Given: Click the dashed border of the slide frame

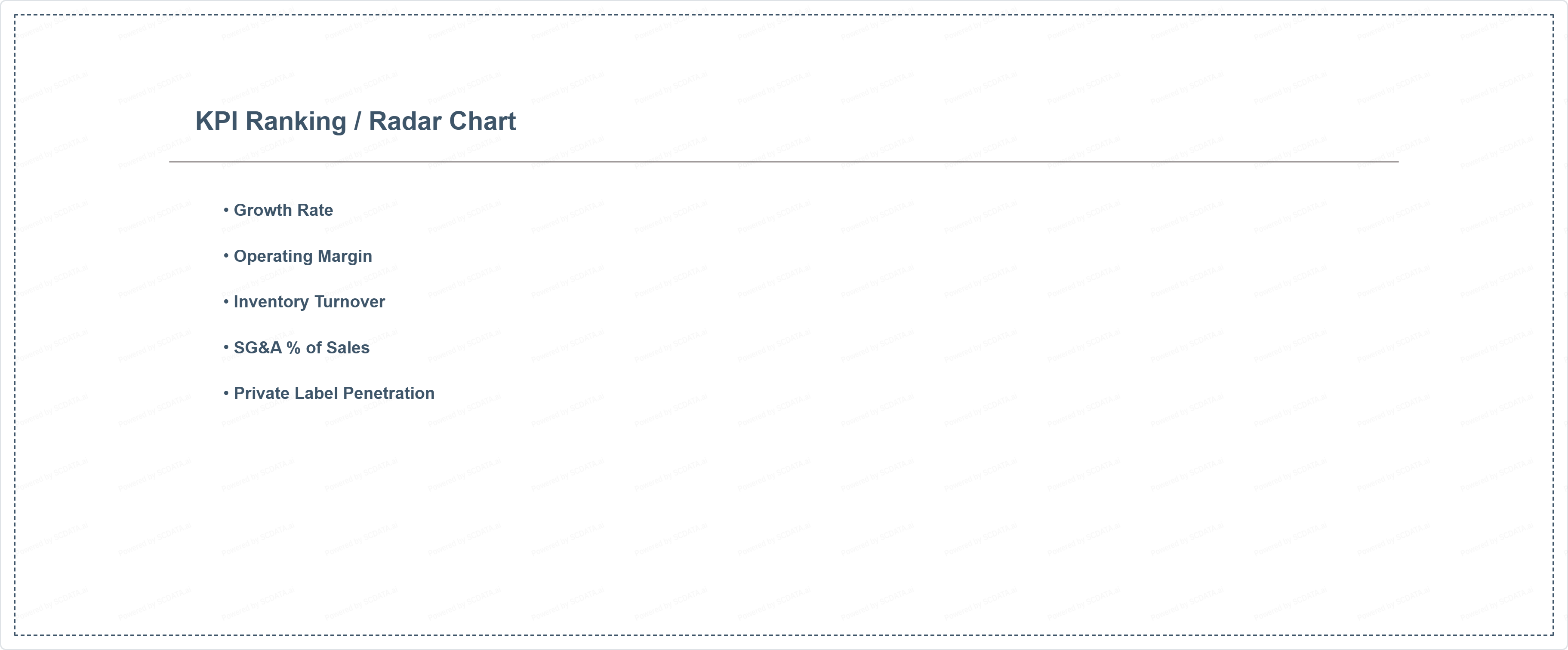Looking at the screenshot, I should pyautogui.click(x=783, y=15).
